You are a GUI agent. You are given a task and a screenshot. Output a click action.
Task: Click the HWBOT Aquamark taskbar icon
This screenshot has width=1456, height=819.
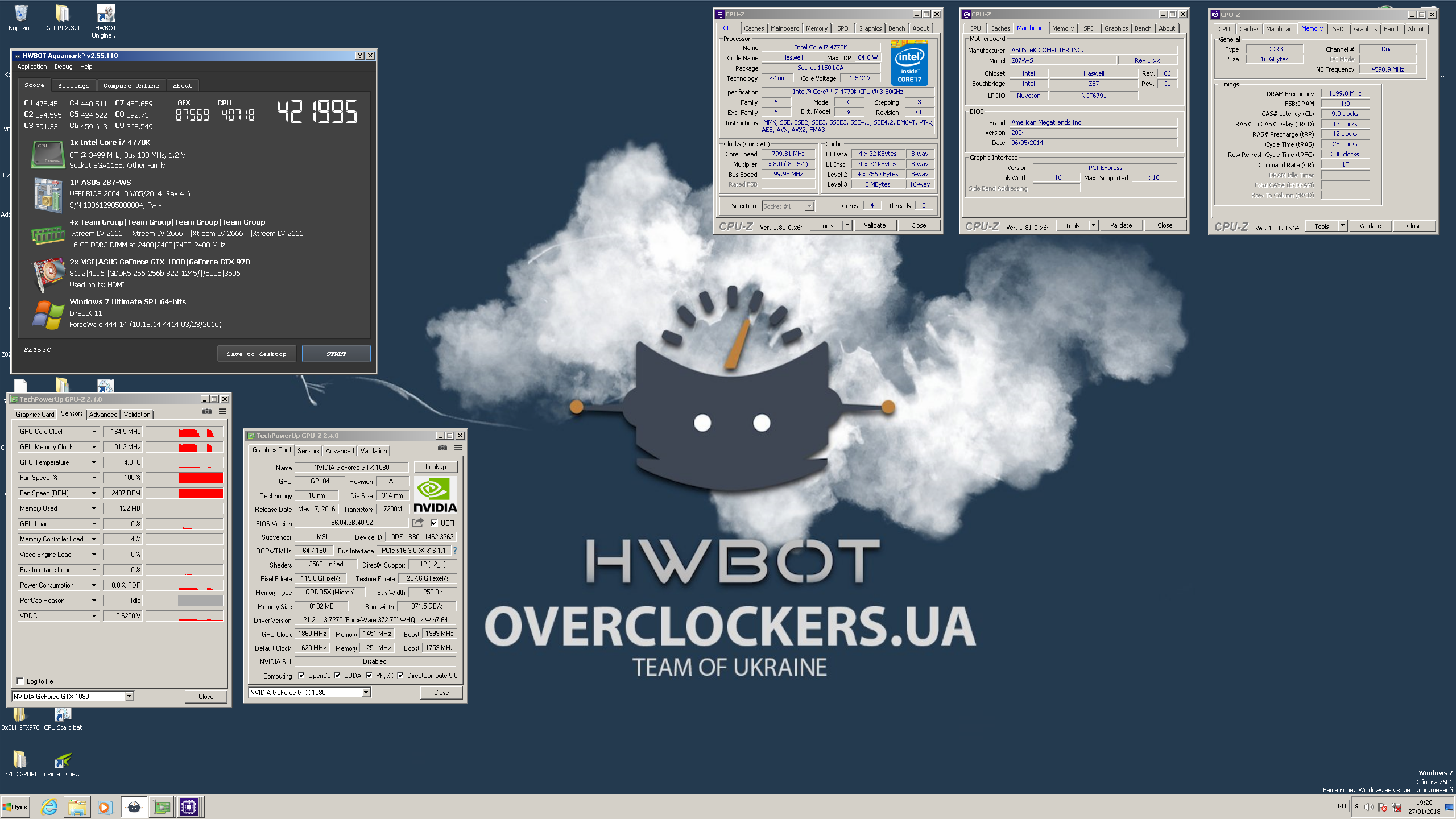[134, 807]
